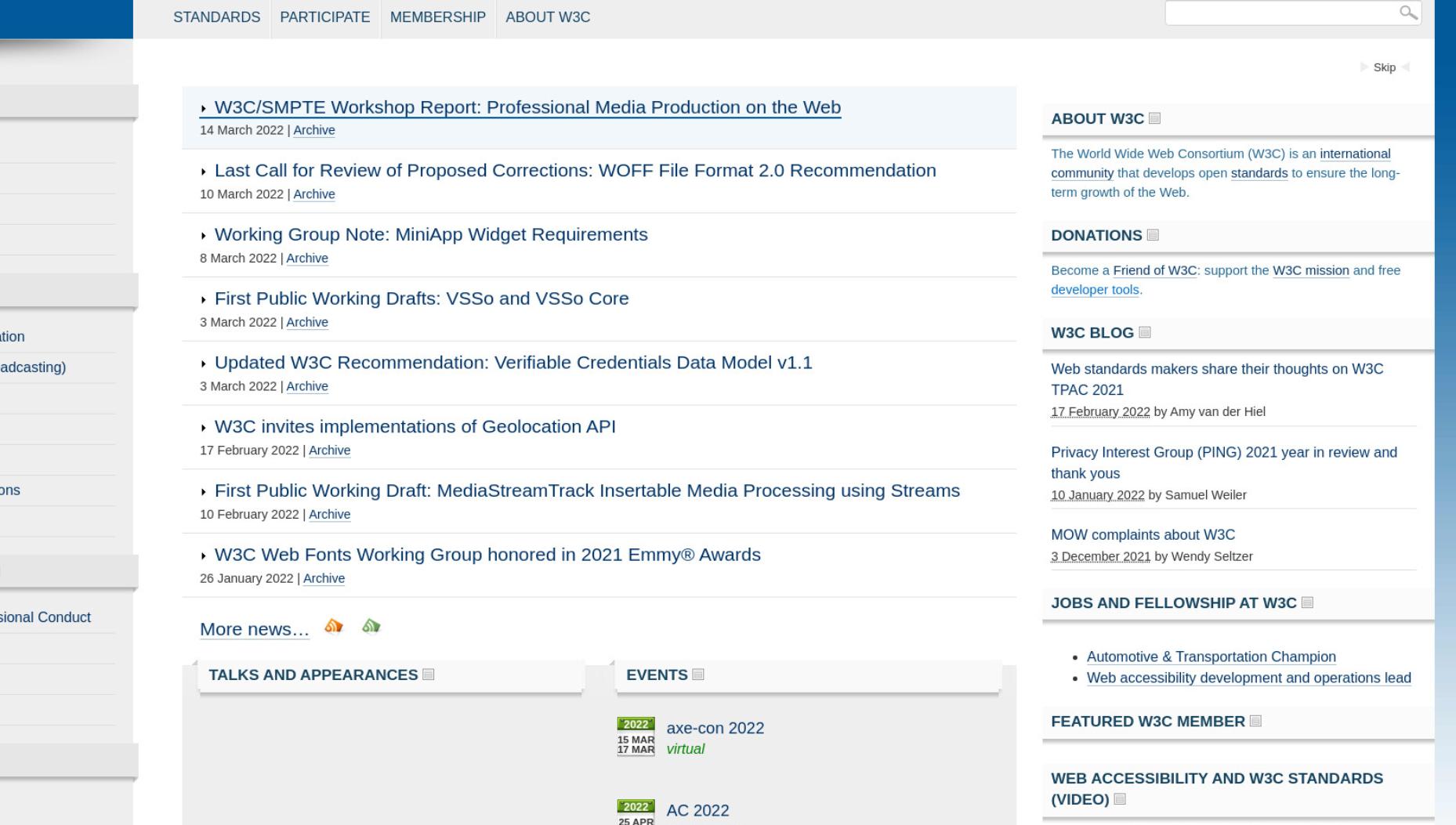
Task: Open Archive link for 10 February 2022
Action: (x=329, y=515)
